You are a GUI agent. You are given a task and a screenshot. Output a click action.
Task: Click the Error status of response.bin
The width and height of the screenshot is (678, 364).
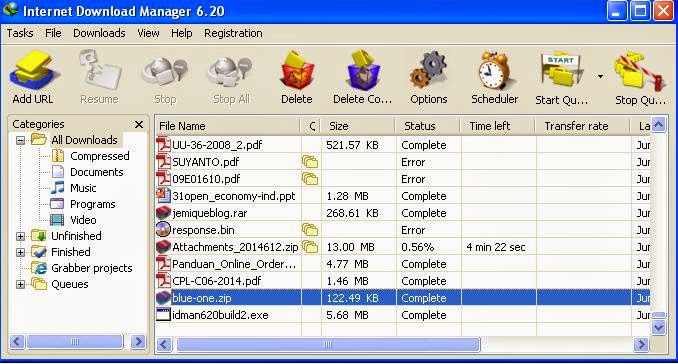413,230
